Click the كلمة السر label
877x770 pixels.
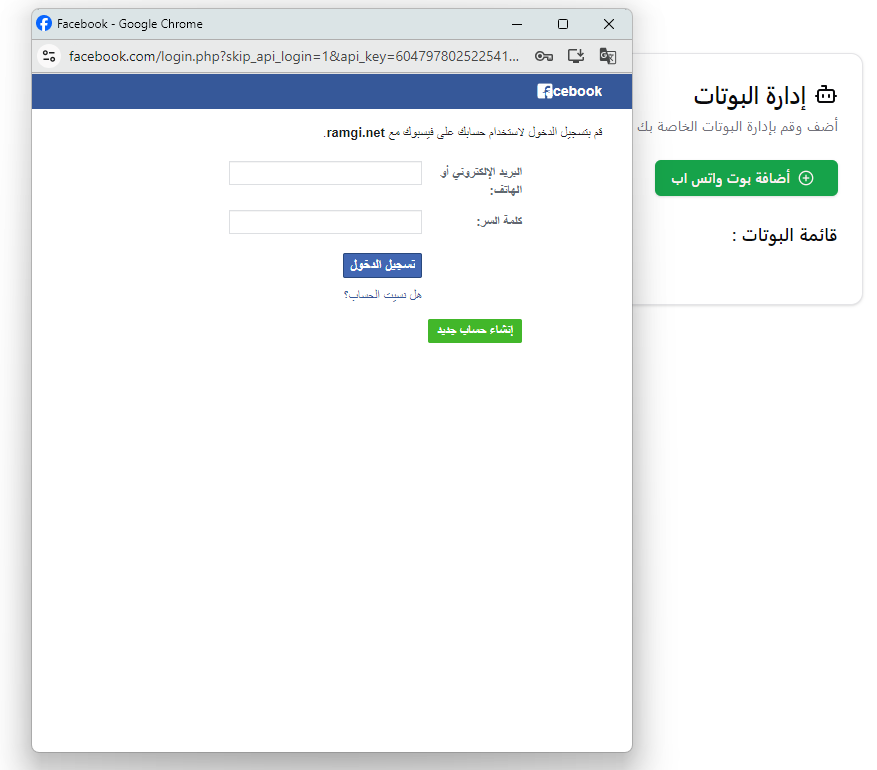[x=499, y=221]
